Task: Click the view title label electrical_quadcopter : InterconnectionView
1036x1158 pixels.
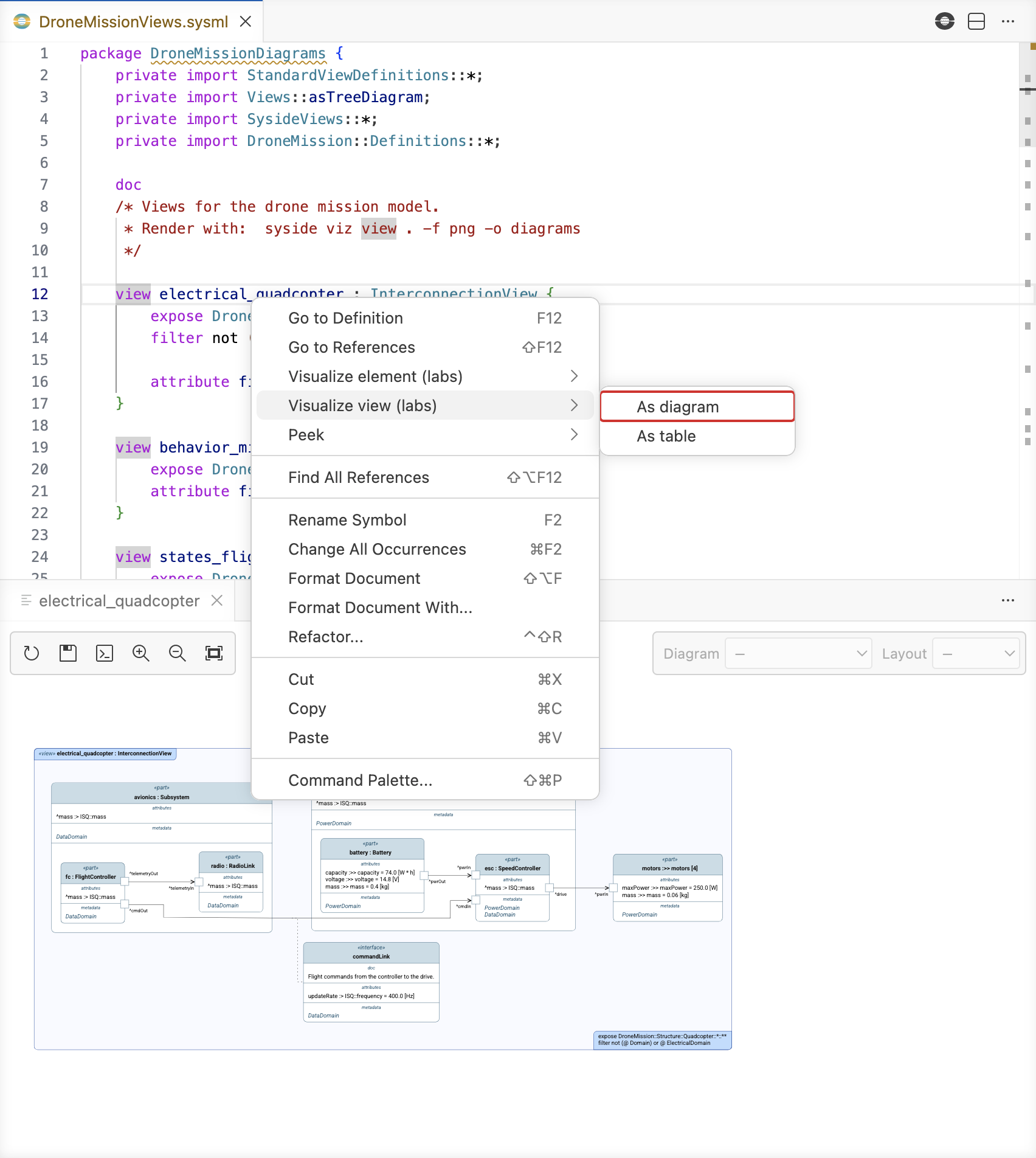Action: pyautogui.click(x=105, y=754)
